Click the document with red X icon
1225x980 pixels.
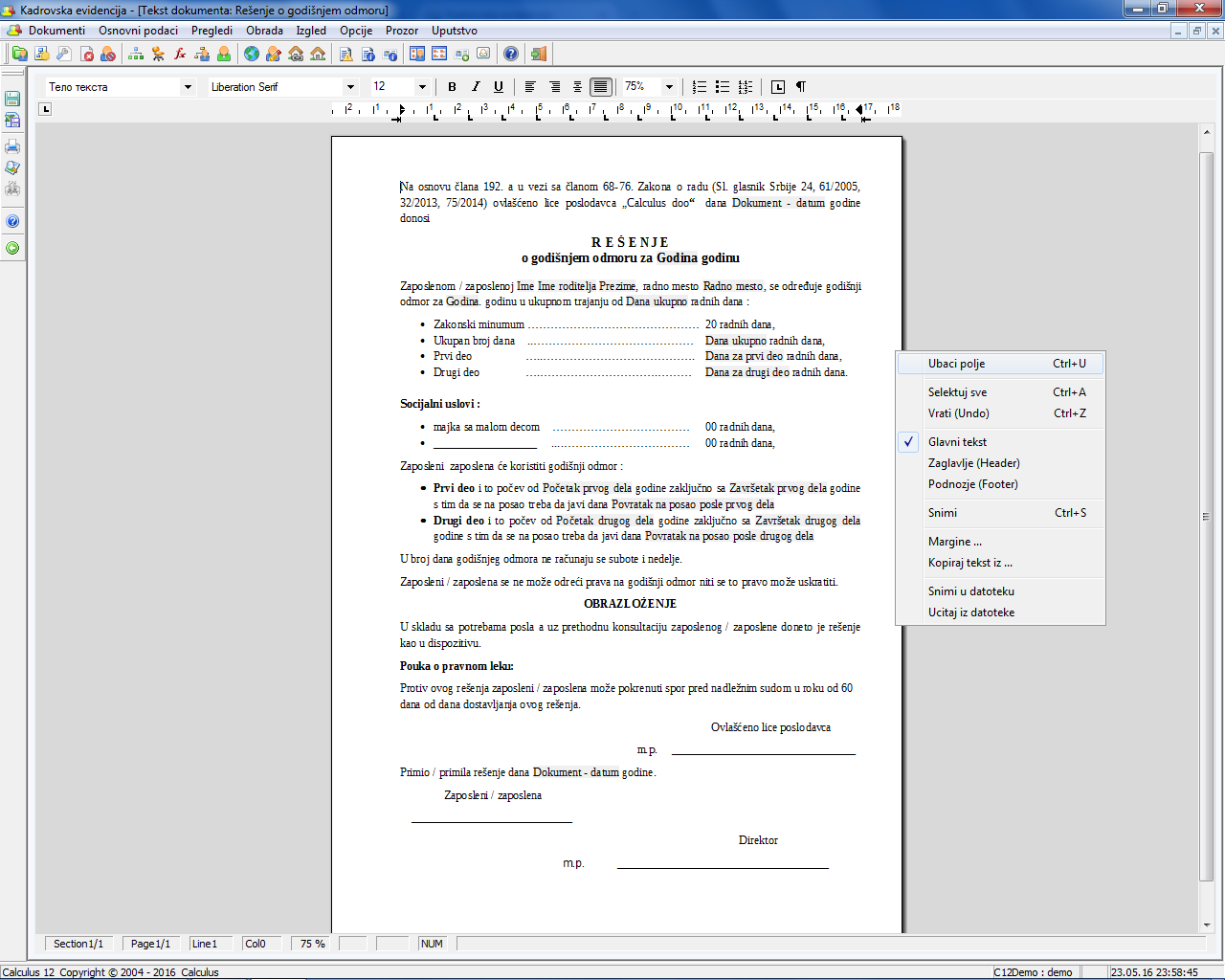coord(87,54)
